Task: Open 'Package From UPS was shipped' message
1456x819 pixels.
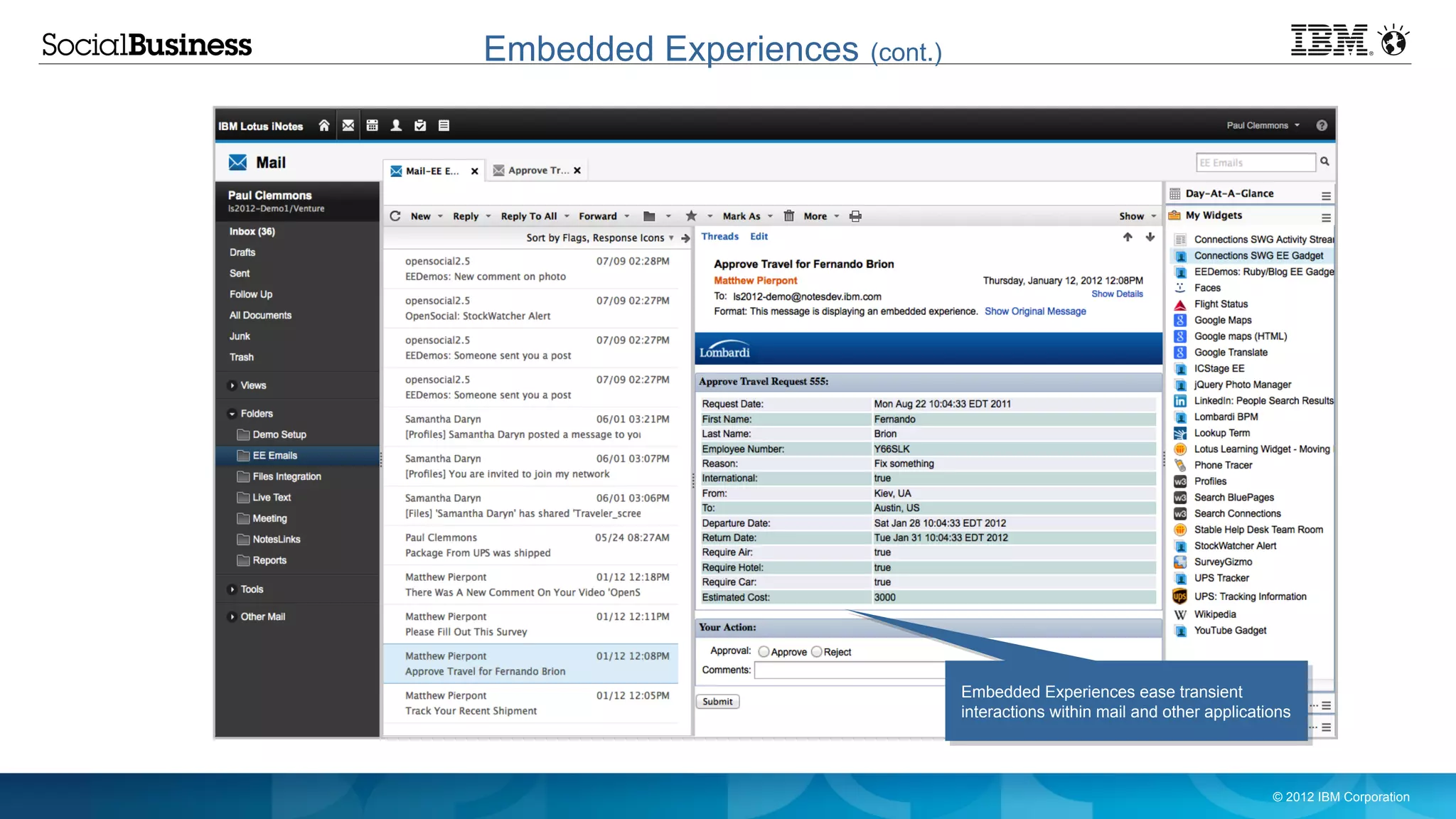Action: 530,546
